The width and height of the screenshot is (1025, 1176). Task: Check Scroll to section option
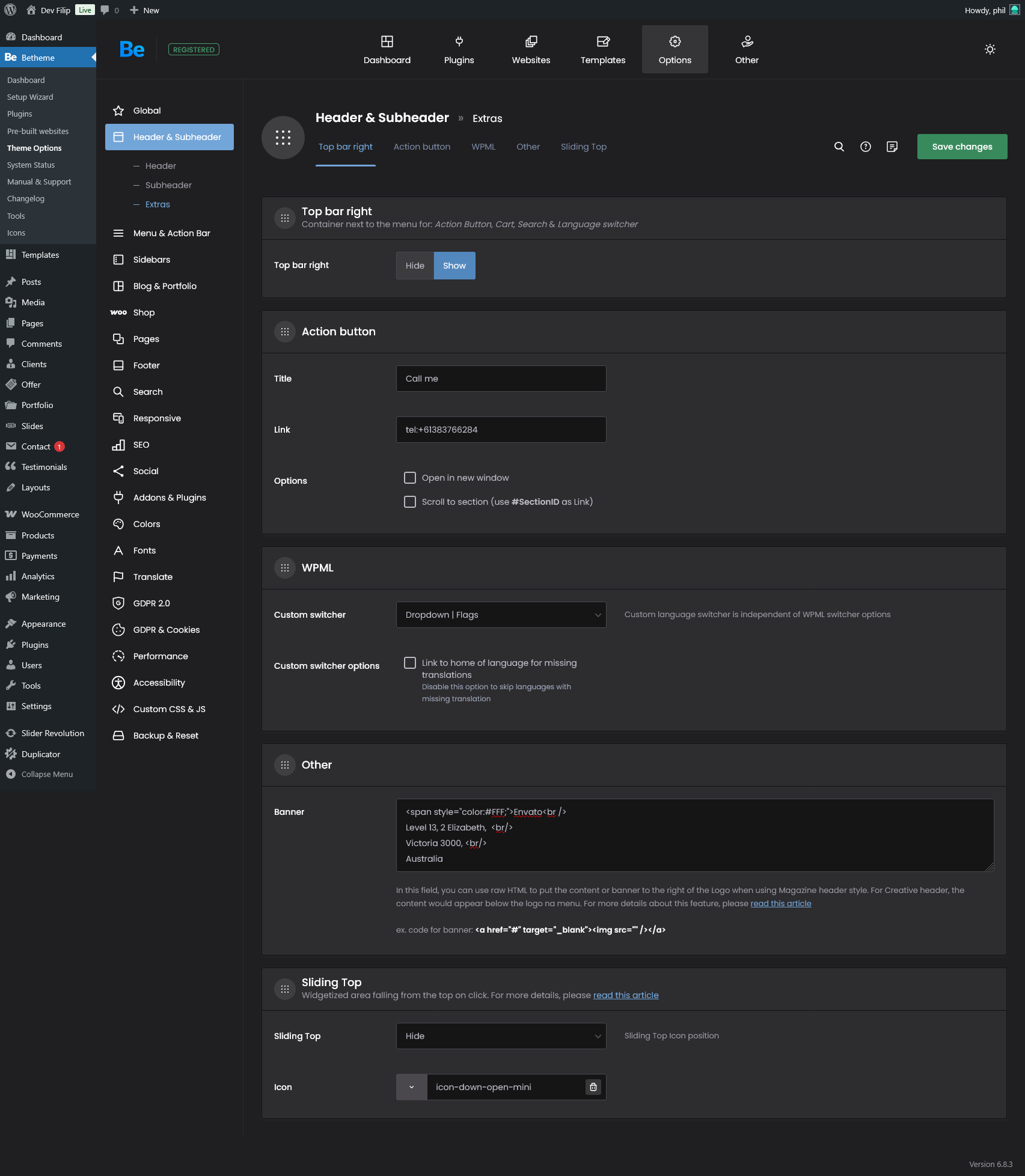[x=410, y=502]
